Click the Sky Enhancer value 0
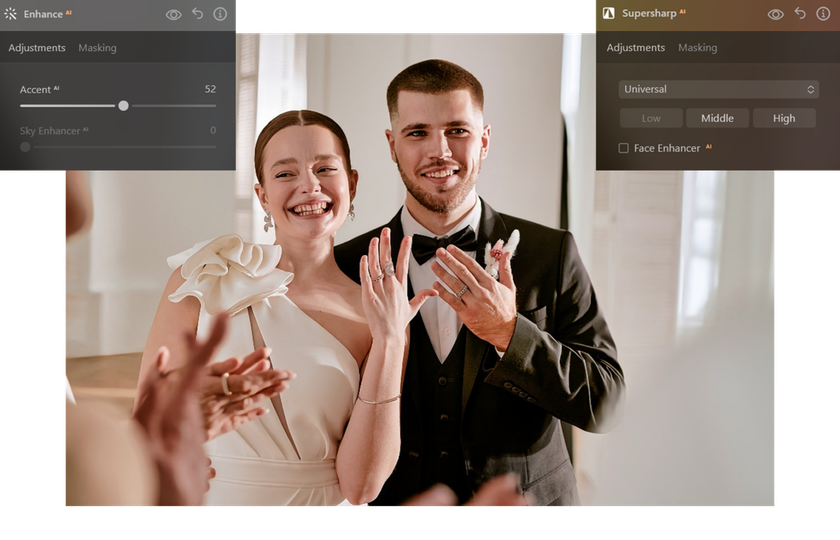Screen dimensions: 840x540 (x=213, y=130)
